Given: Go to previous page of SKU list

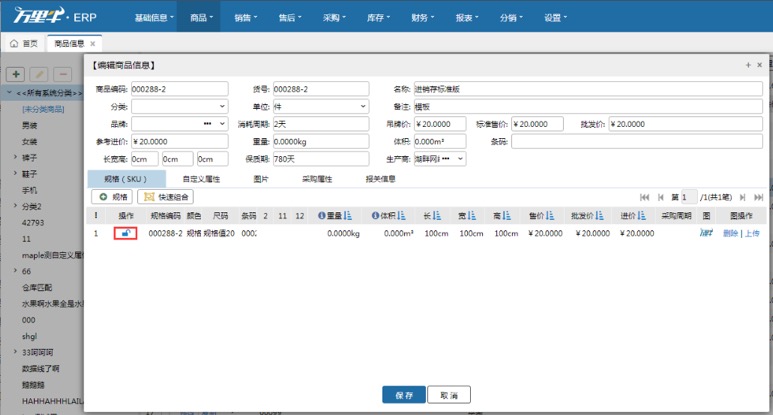Looking at the screenshot, I should pyautogui.click(x=661, y=197).
